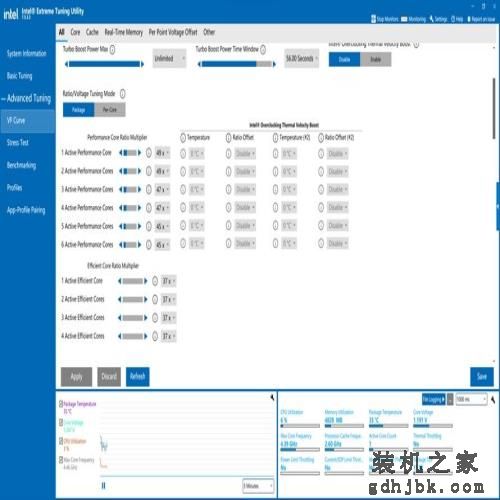Pause the monitoring graph
This screenshot has height=500, width=500.
click(x=103, y=486)
